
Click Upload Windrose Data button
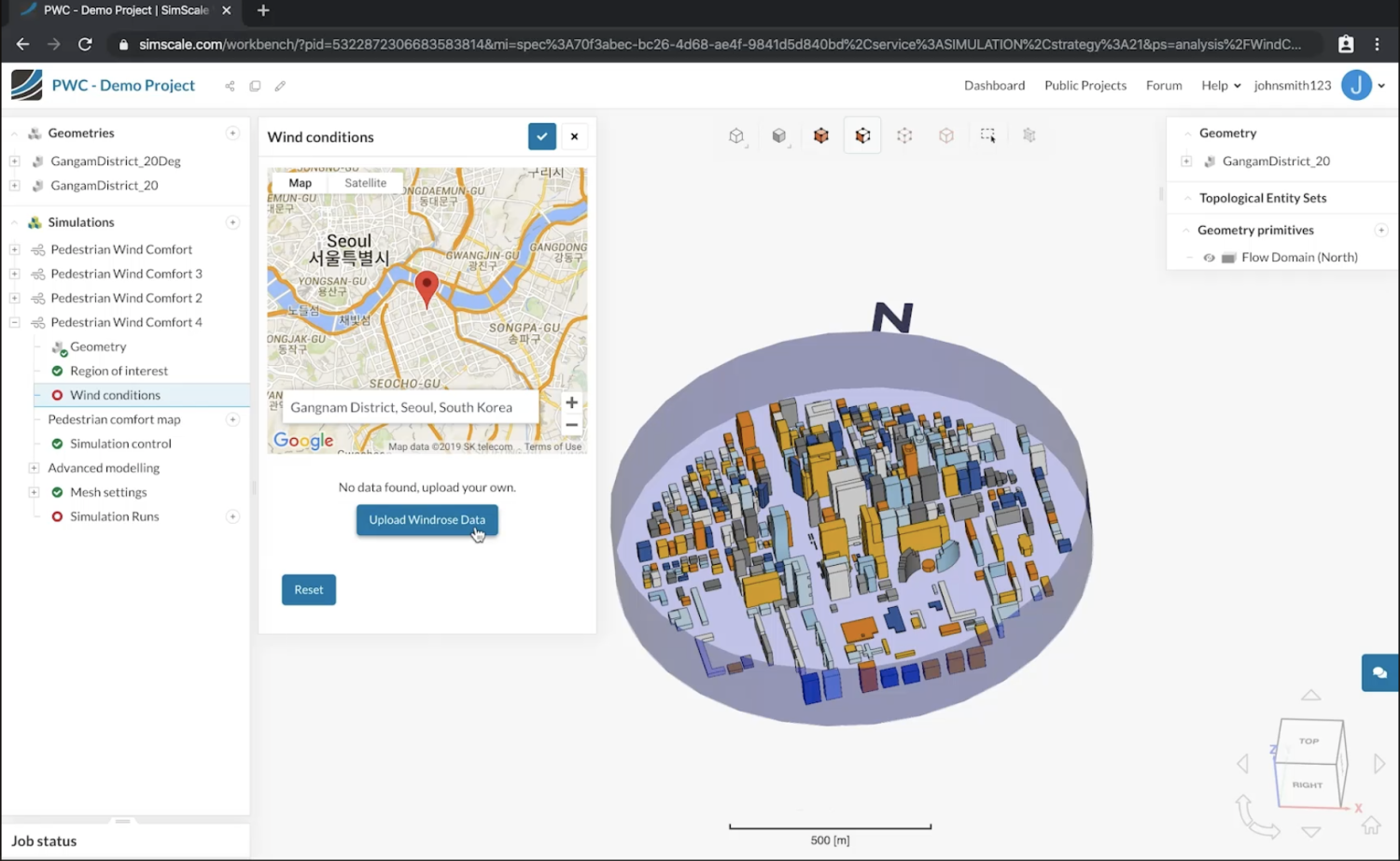427,520
